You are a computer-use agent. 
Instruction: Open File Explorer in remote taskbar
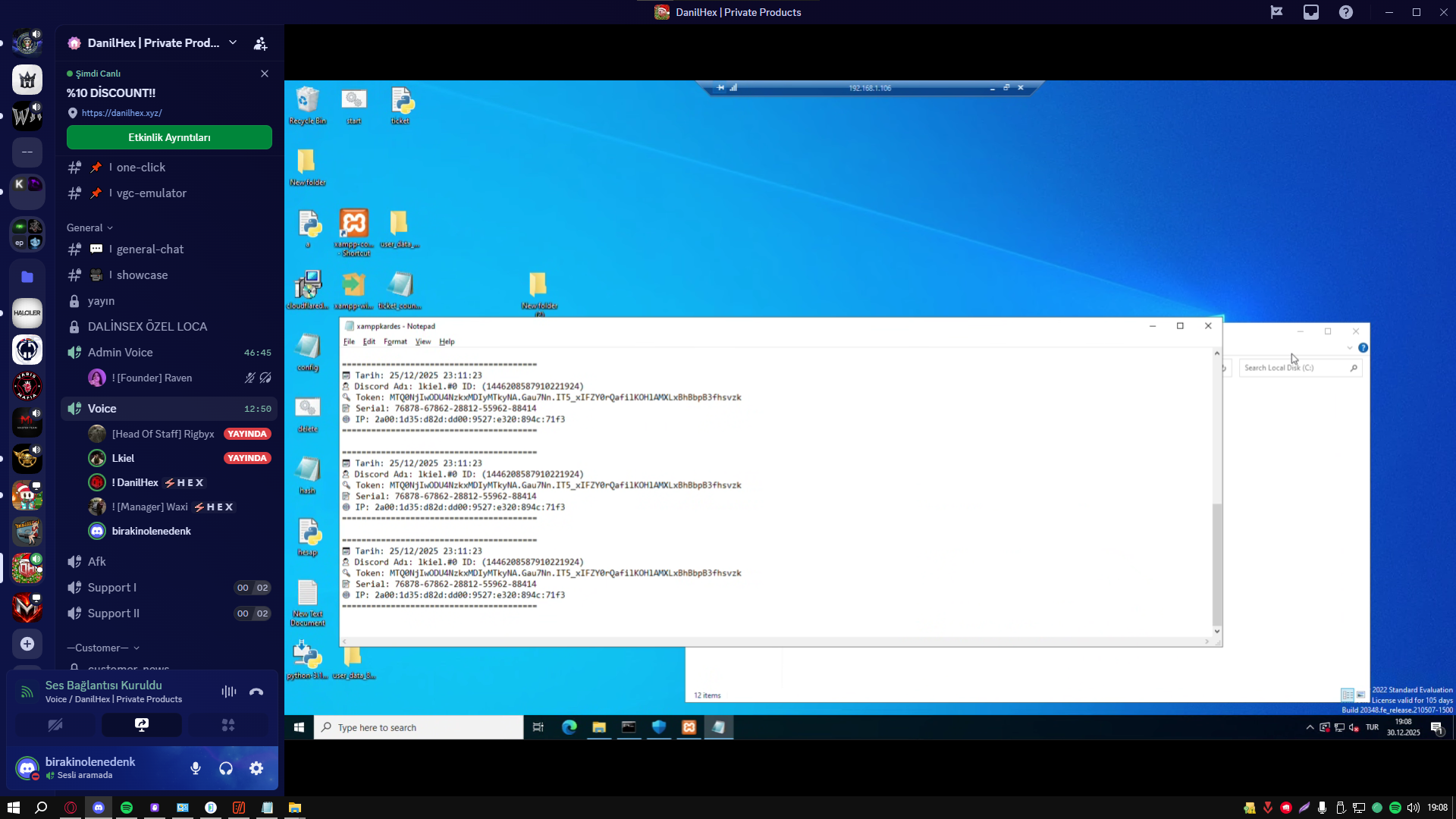coord(599,727)
